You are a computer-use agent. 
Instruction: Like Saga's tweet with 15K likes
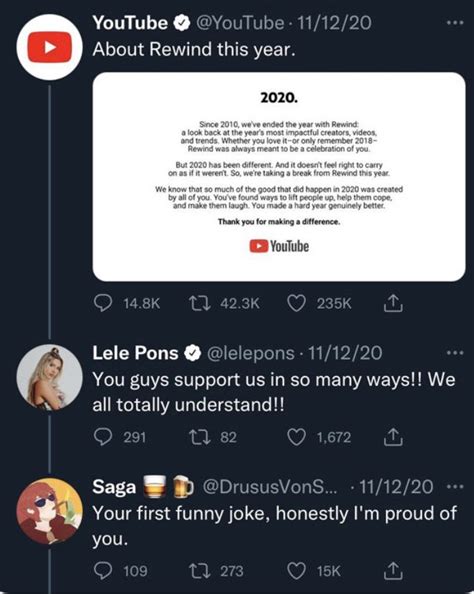[296, 571]
